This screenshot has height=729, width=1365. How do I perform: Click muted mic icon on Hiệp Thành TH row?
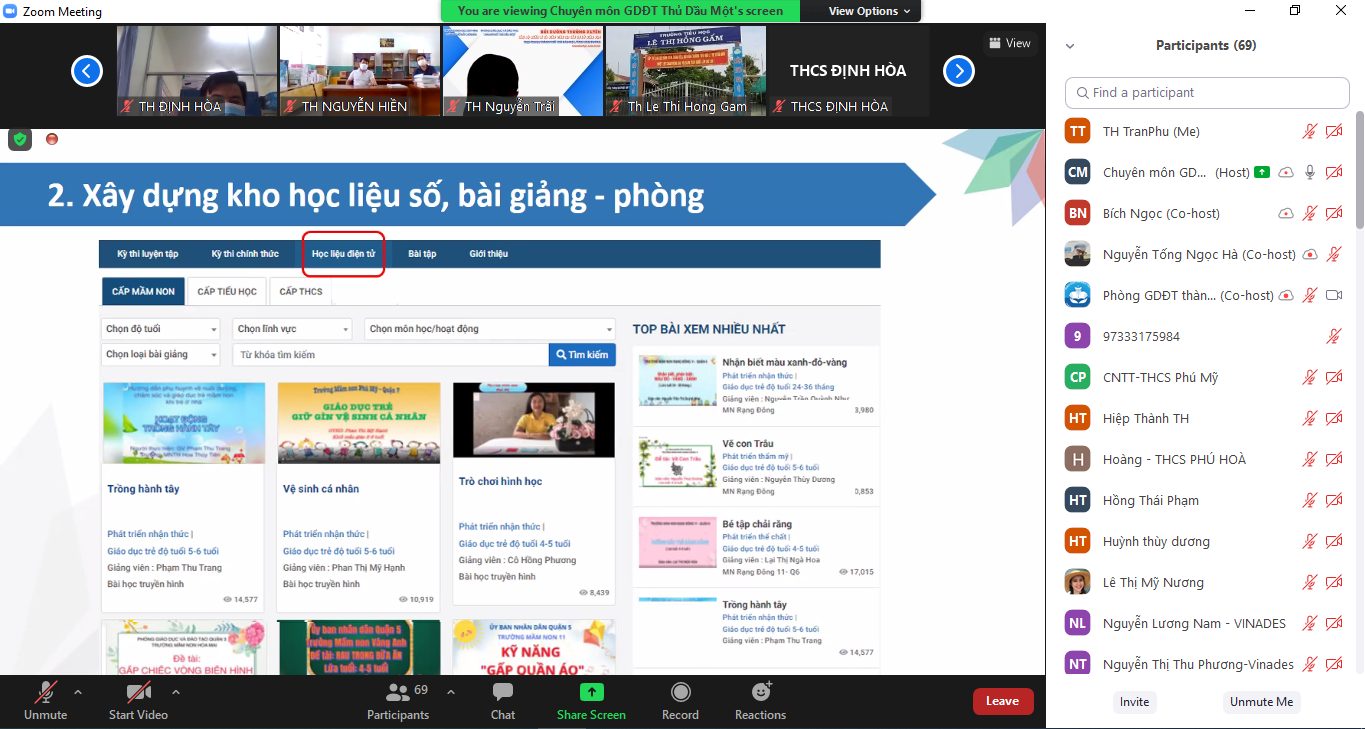click(x=1310, y=418)
